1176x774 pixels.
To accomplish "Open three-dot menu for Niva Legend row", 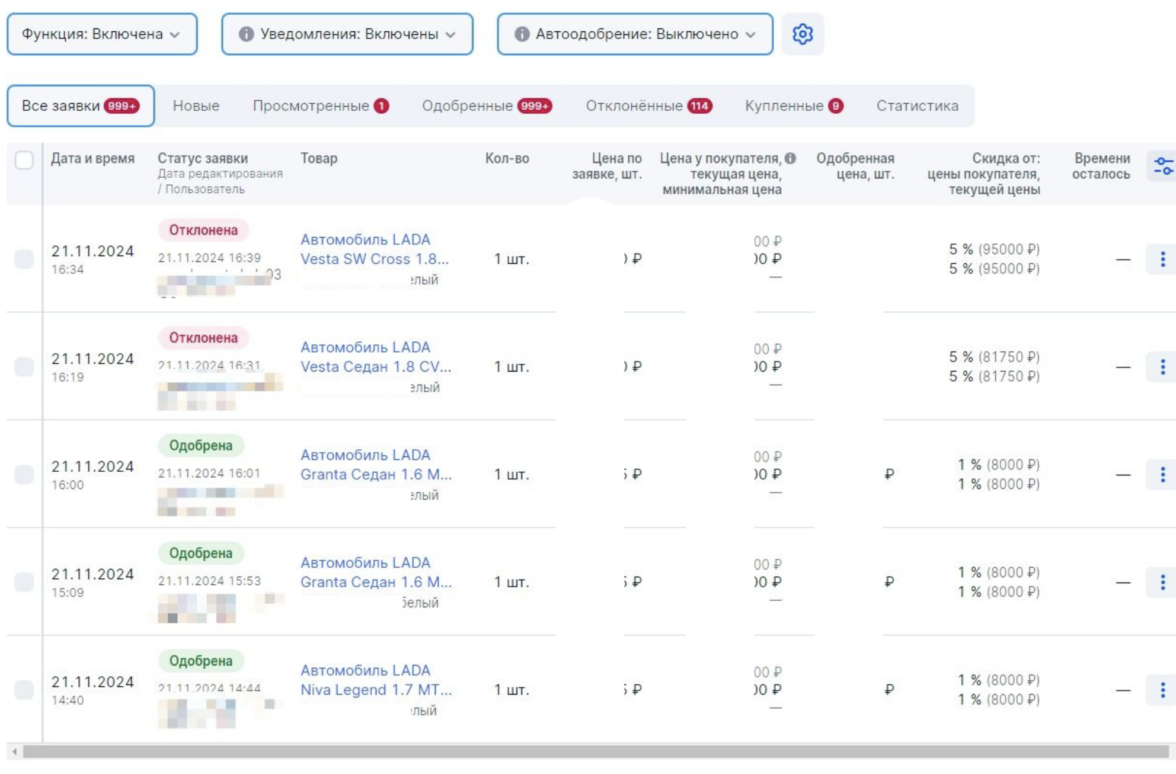I will pyautogui.click(x=1161, y=690).
